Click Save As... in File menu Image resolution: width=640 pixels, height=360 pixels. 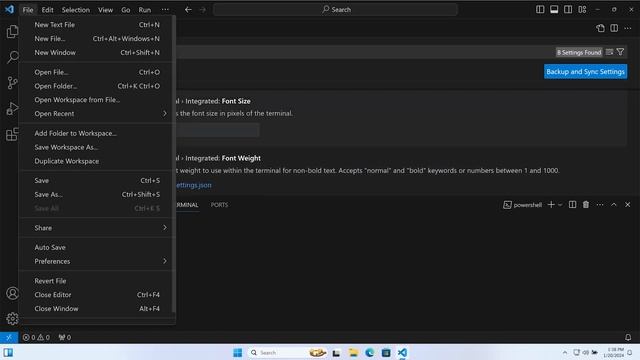[97, 195]
